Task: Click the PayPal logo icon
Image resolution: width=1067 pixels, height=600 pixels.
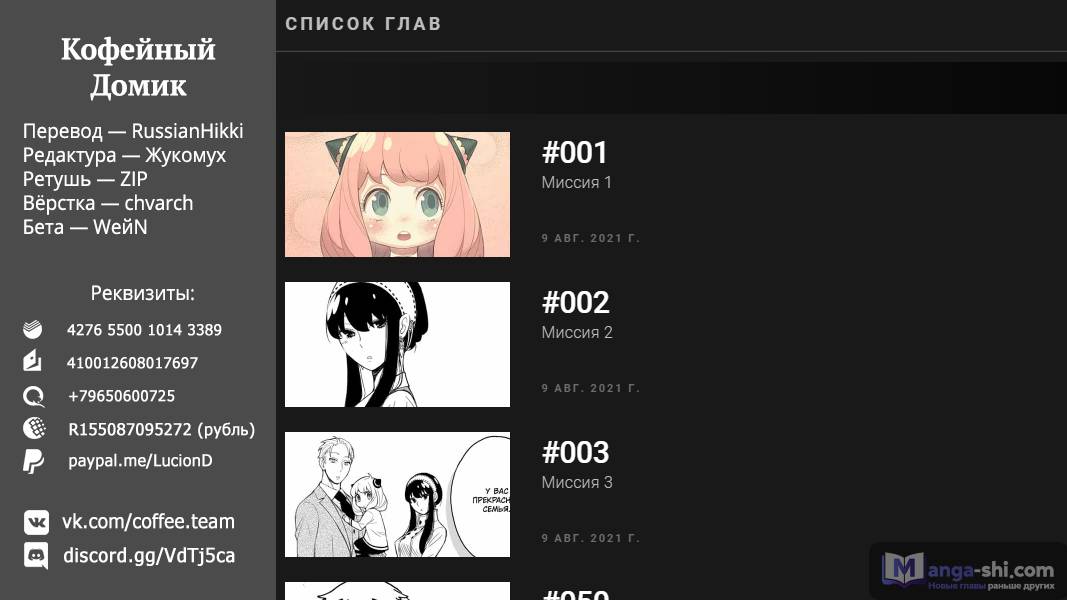Action: point(33,461)
